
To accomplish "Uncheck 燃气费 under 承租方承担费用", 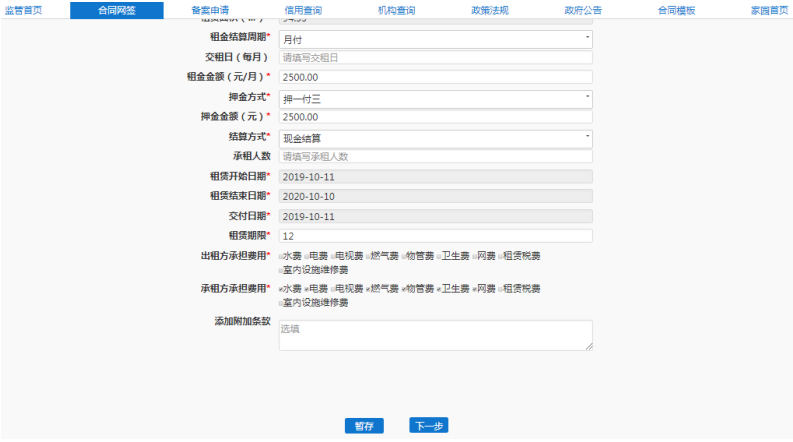I will [x=368, y=289].
